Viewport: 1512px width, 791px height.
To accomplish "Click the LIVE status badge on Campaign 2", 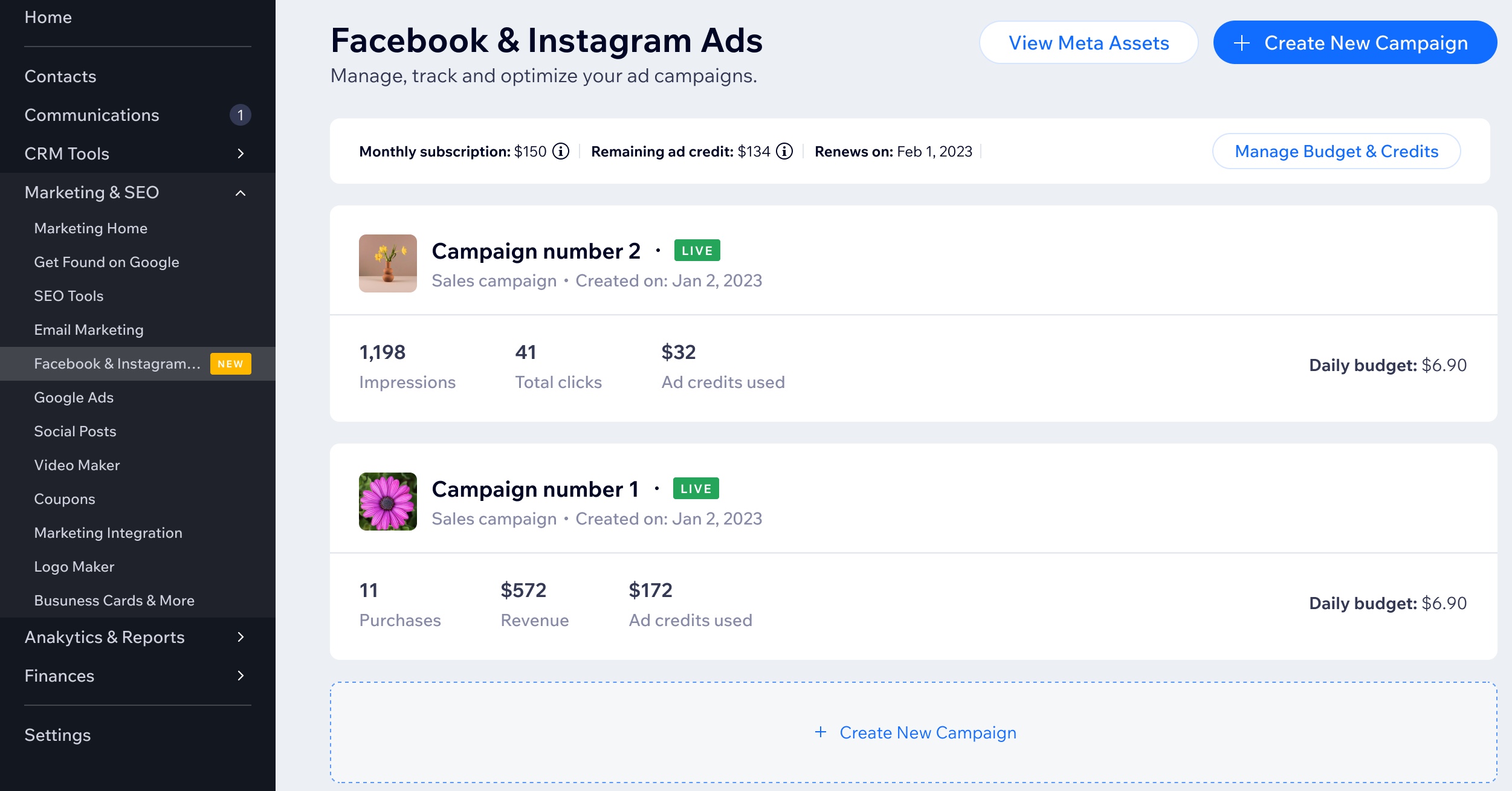I will [x=697, y=250].
